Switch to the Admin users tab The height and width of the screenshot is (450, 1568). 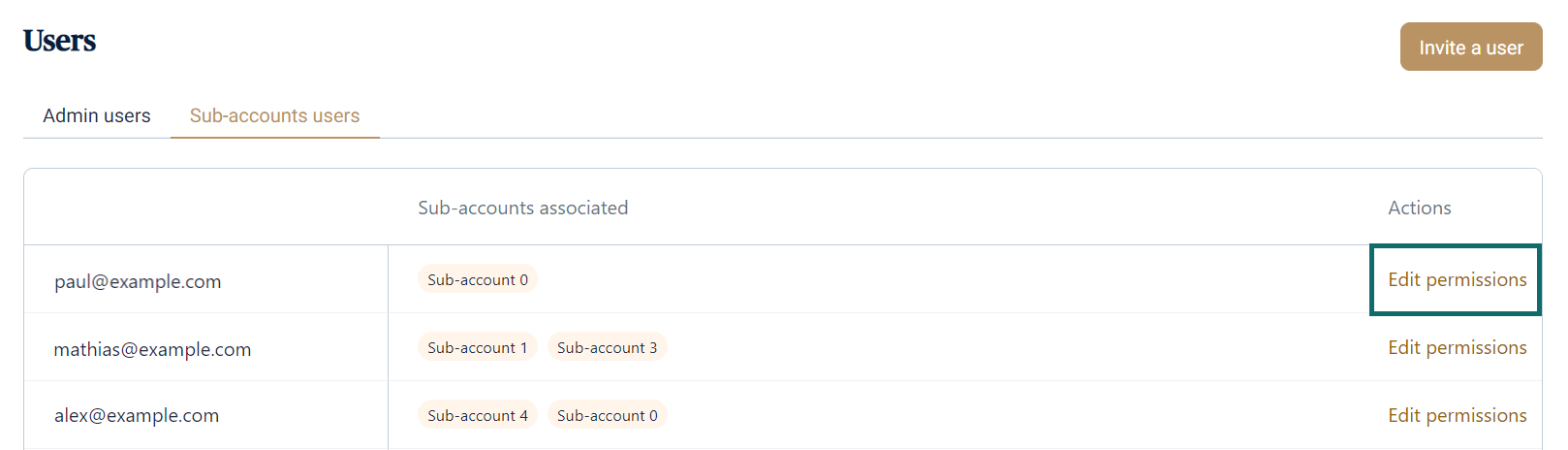(x=97, y=116)
